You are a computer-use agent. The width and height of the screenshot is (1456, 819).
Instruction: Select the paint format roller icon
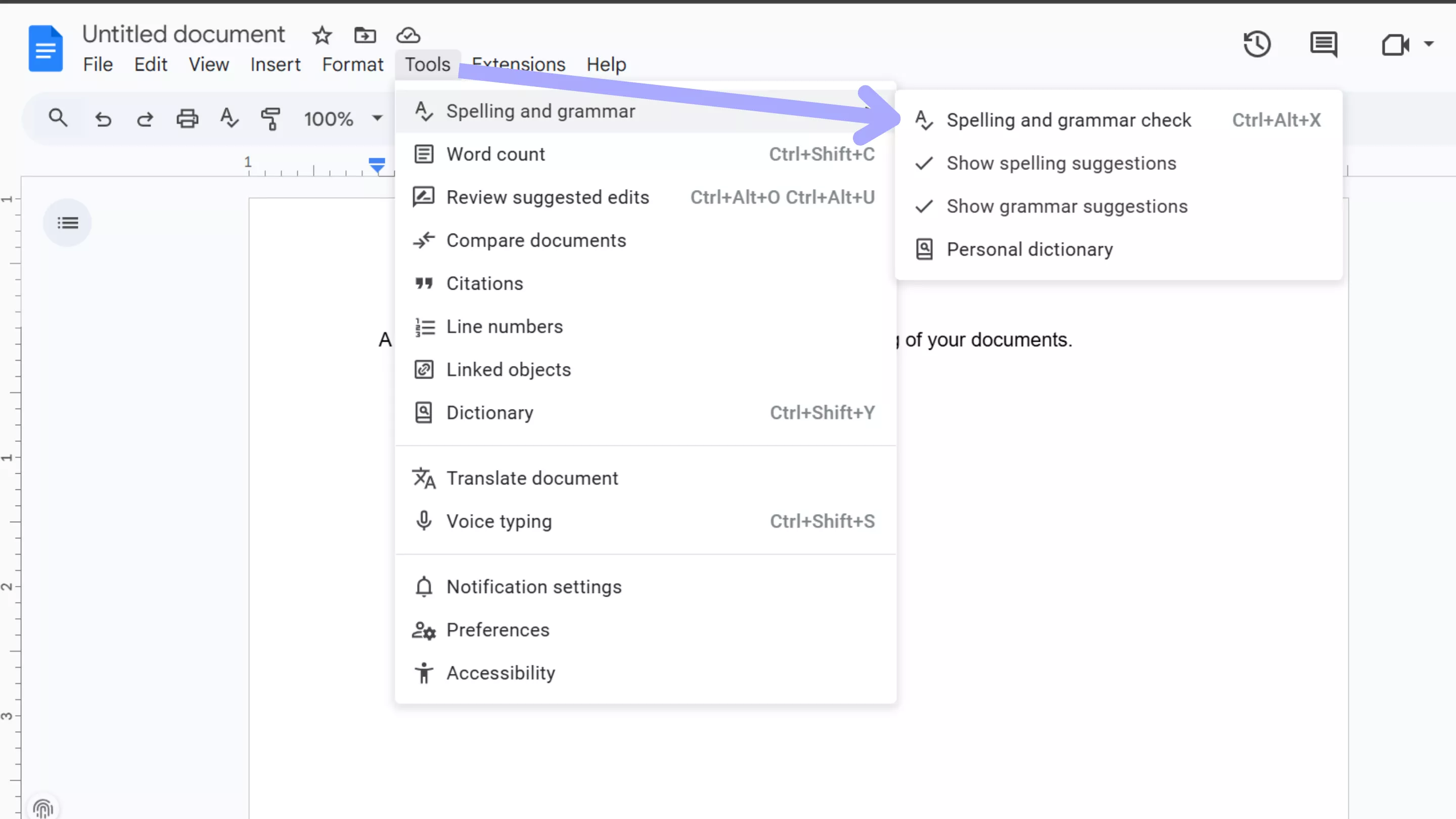click(271, 119)
